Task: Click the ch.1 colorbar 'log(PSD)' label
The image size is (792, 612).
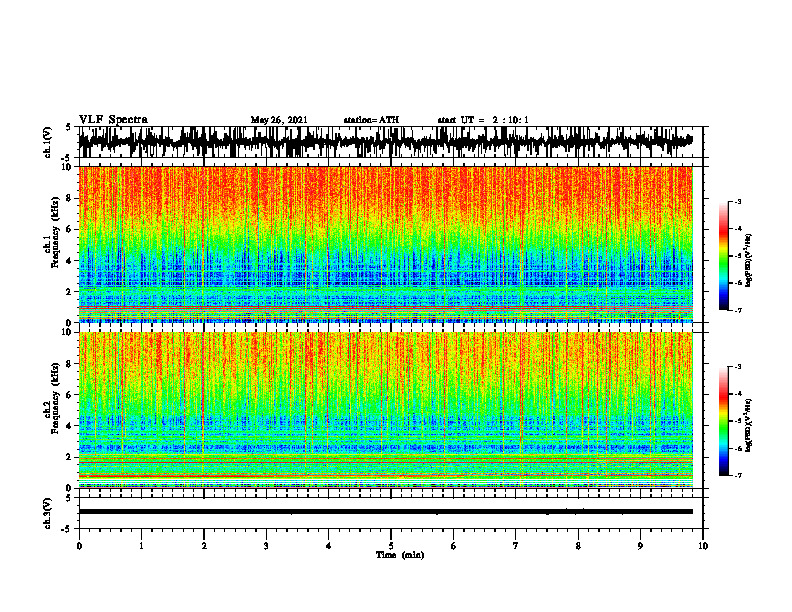Action: (x=748, y=261)
